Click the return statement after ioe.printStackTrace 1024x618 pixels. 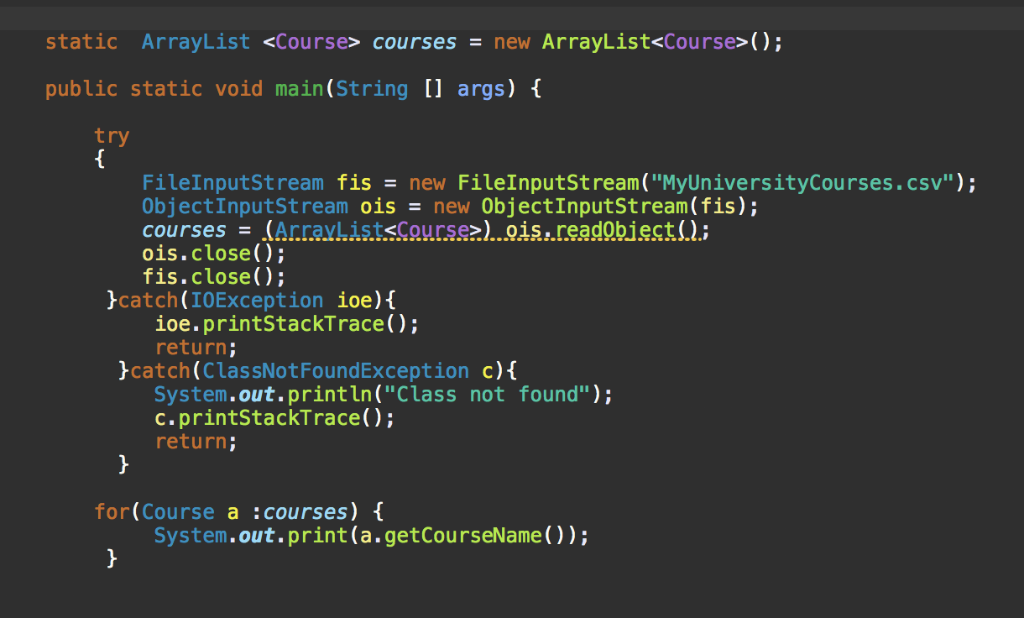196,348
